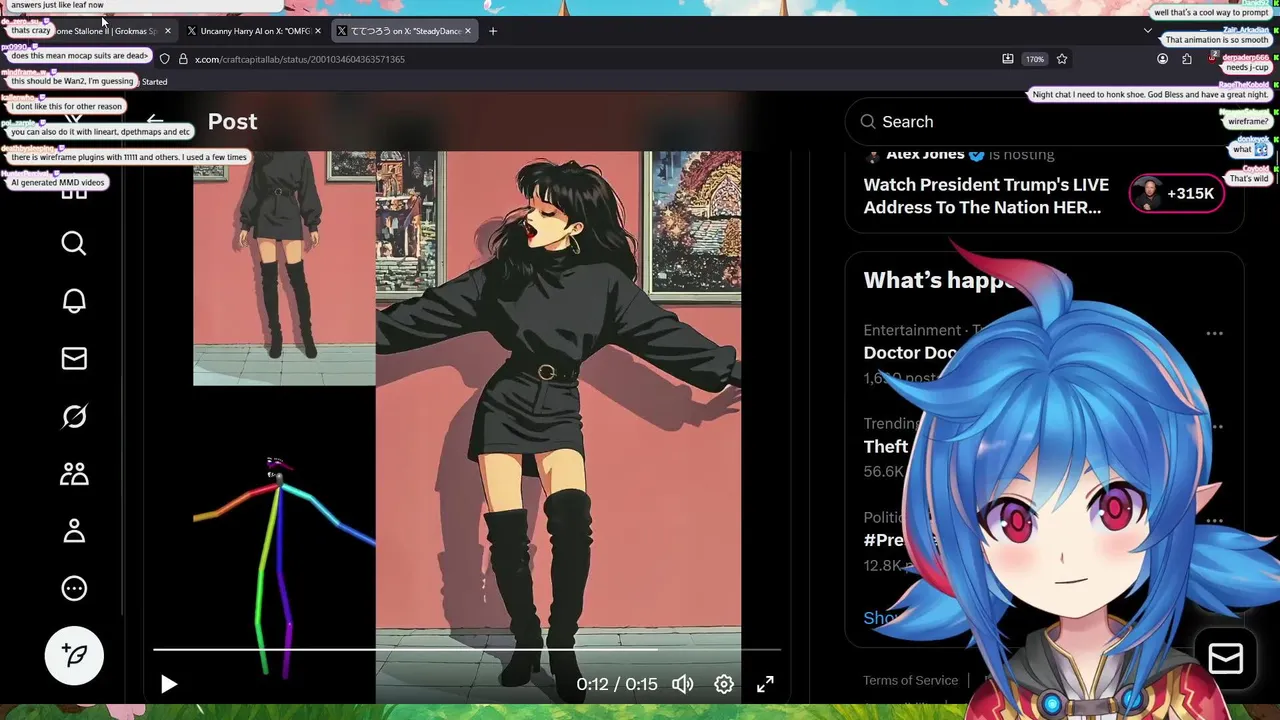Click the search magnifier icon

(x=867, y=121)
